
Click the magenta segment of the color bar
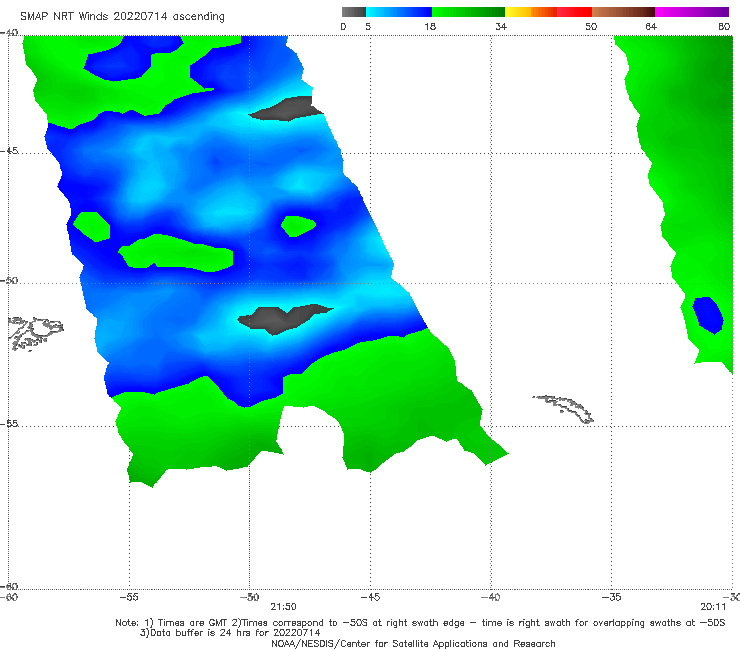pyautogui.click(x=692, y=12)
